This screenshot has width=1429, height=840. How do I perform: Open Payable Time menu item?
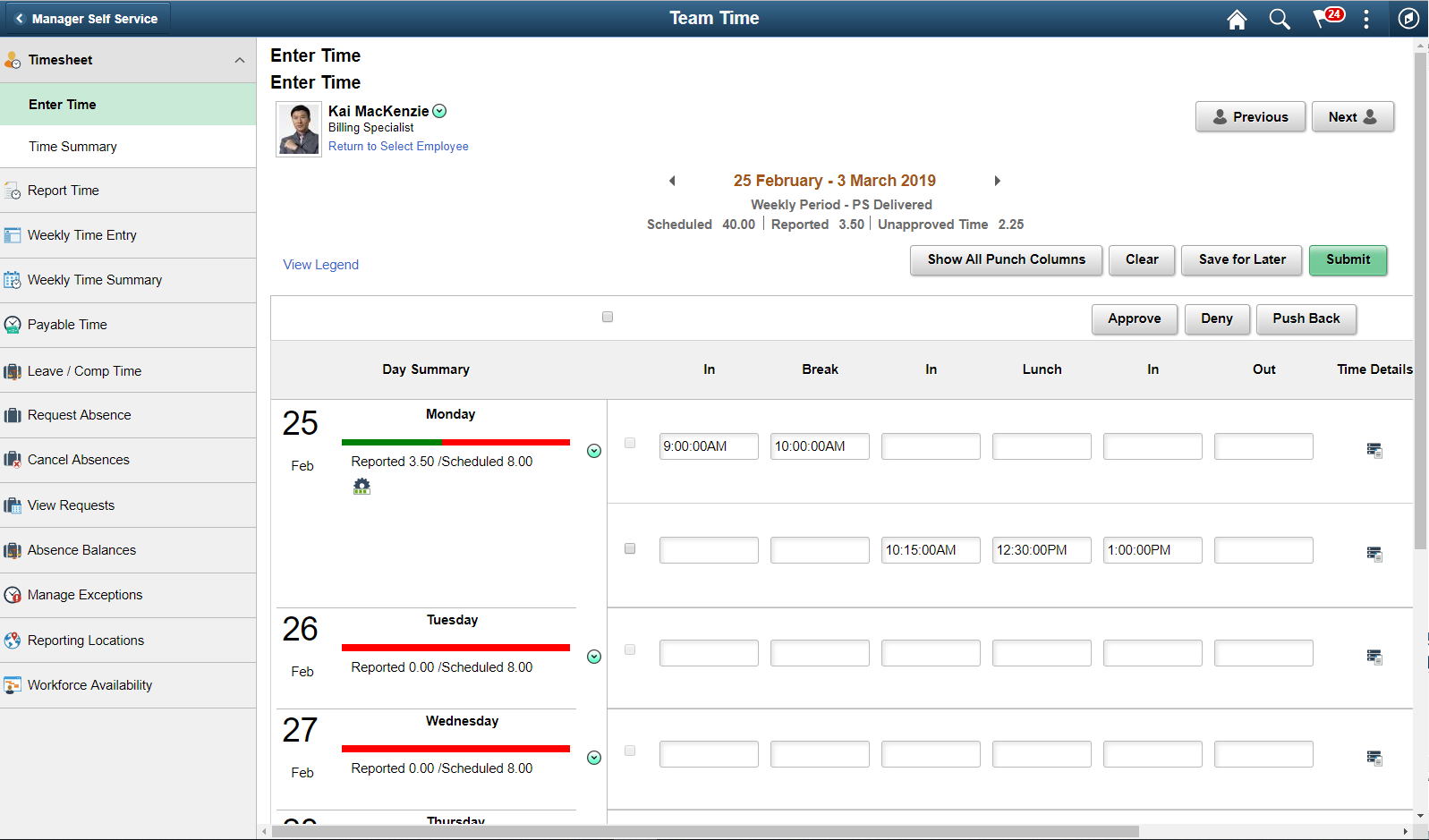(128, 325)
